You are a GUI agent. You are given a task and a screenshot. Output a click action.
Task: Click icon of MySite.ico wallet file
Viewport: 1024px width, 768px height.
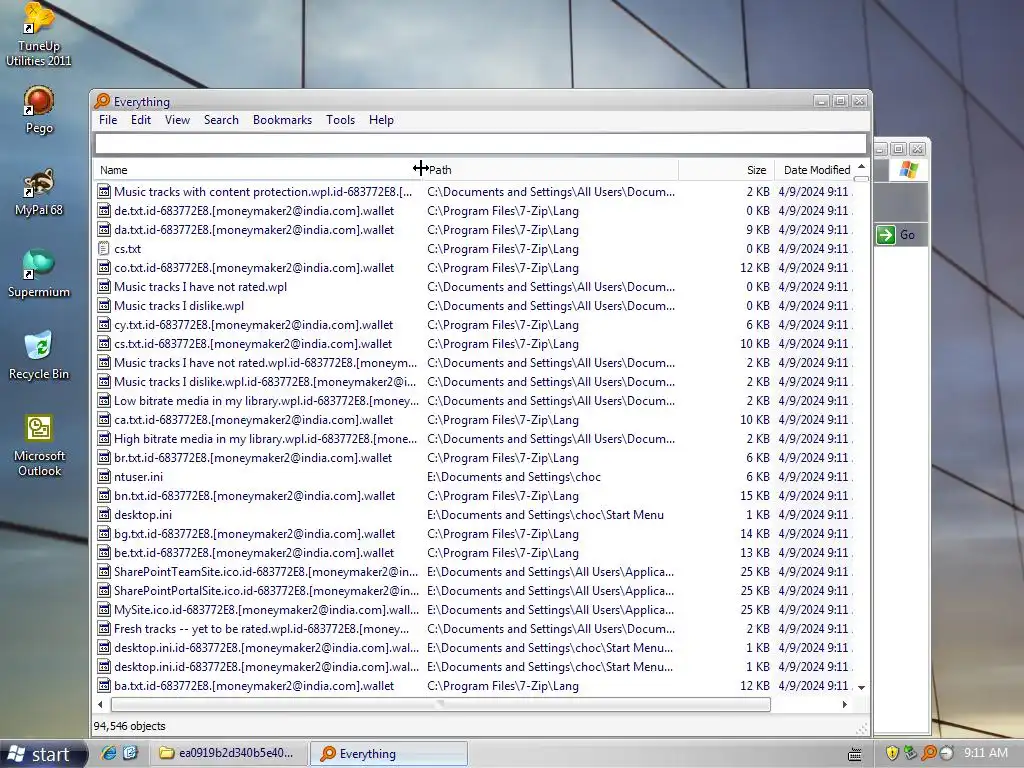pos(103,610)
